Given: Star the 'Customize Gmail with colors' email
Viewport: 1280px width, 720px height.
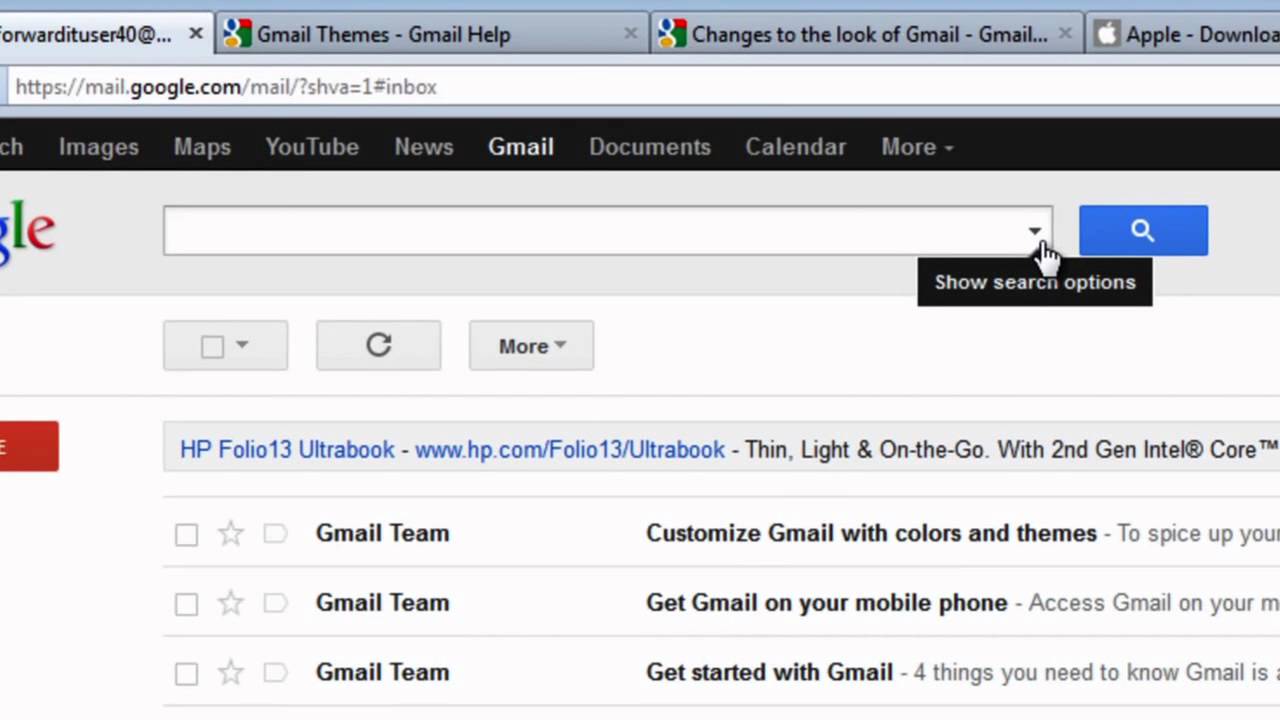Looking at the screenshot, I should (231, 534).
